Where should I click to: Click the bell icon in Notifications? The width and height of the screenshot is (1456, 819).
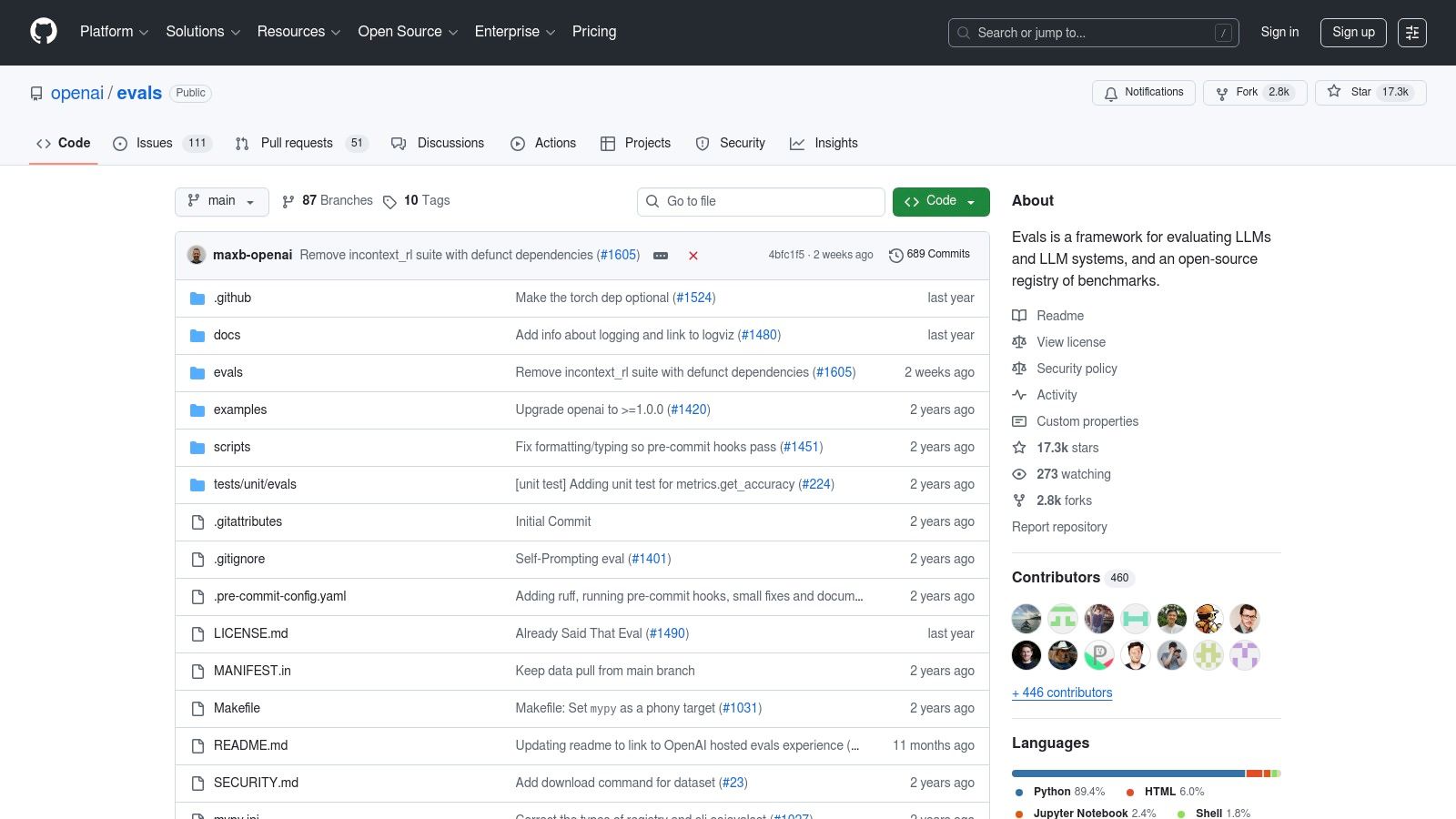[1111, 94]
